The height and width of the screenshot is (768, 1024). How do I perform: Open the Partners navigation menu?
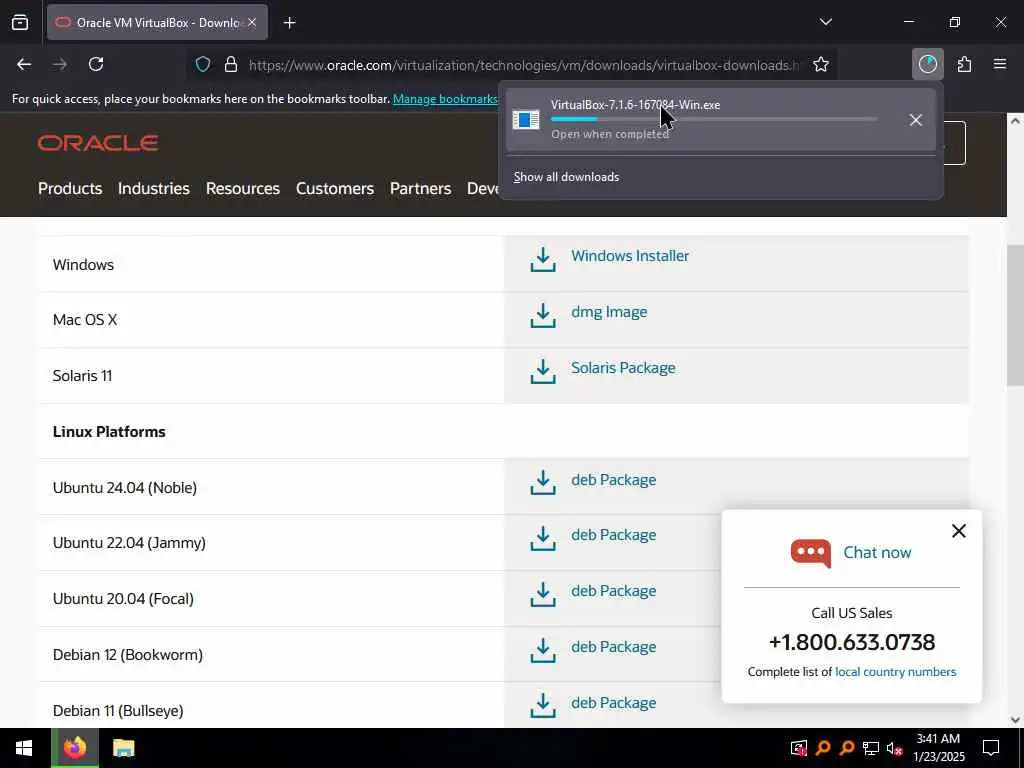coord(421,189)
